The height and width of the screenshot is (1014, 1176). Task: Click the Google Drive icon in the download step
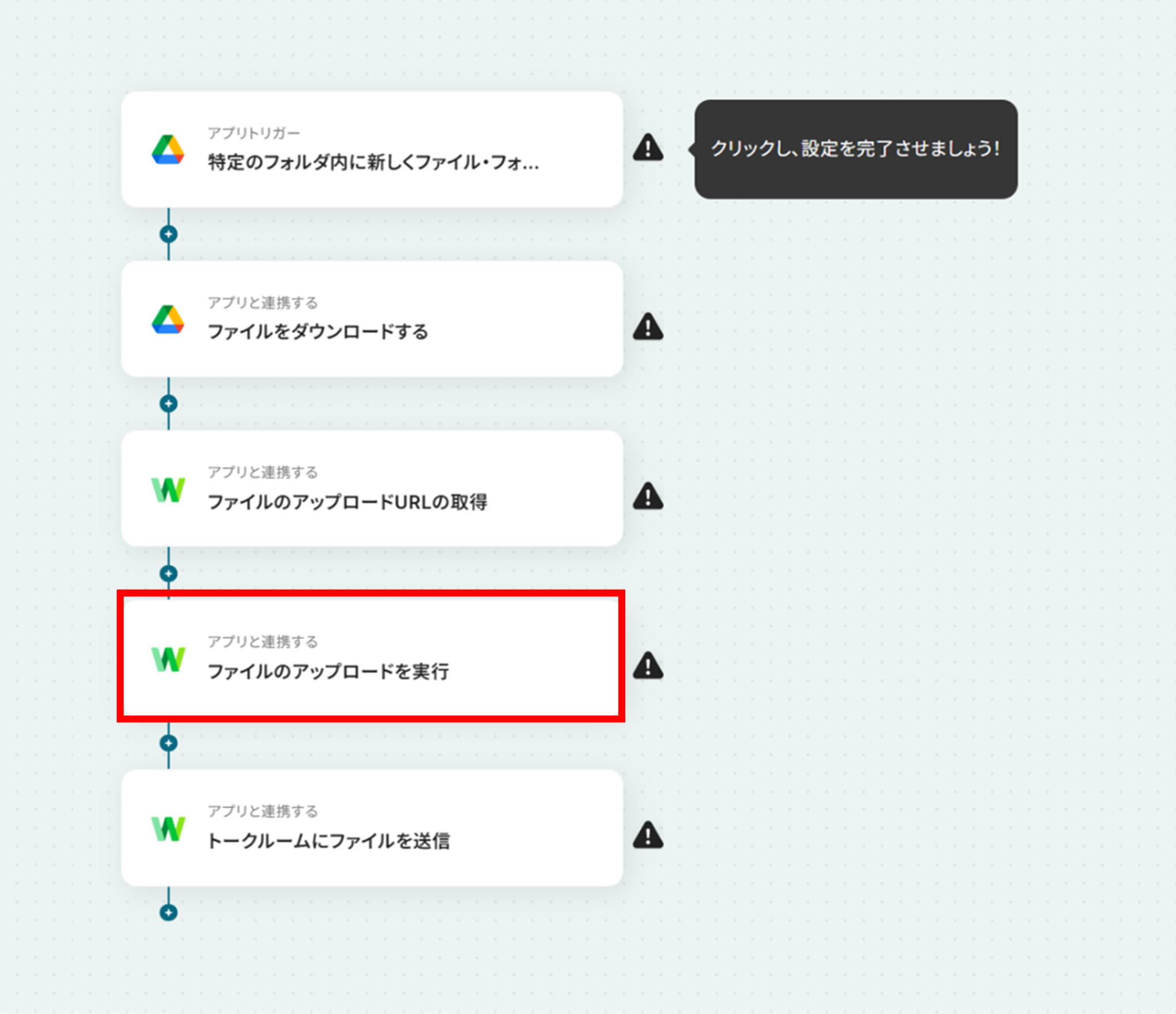168,320
